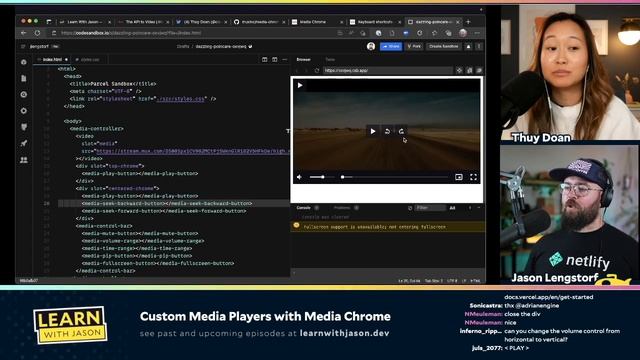The image size is (640, 360).
Task: Open the CodeSandbox header kebab menu
Action: 479,47
